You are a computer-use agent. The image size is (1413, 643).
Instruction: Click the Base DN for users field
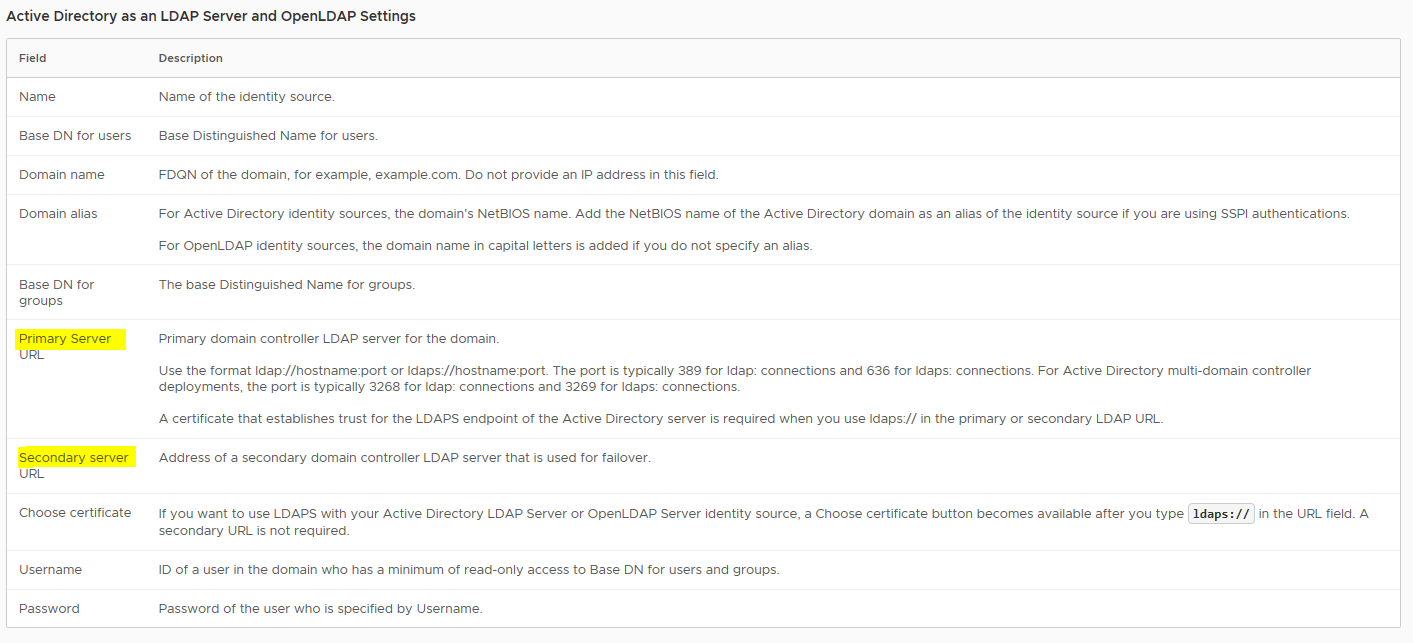75,136
